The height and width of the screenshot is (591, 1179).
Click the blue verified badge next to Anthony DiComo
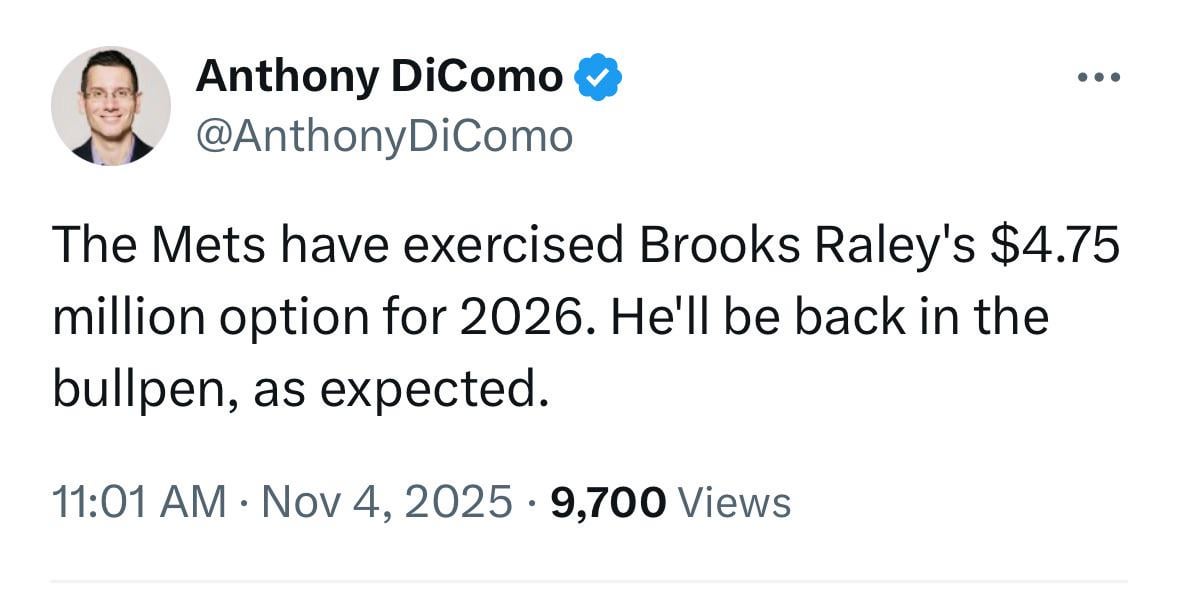coord(597,74)
